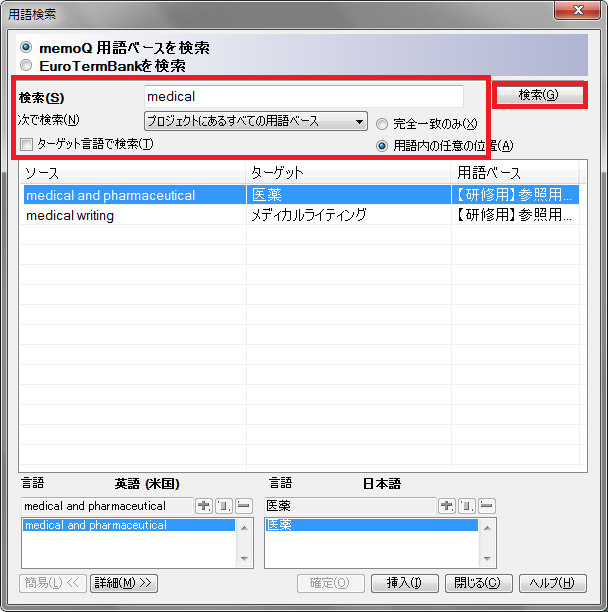Click the edit icon beside the English term field
This screenshot has height=612, width=608.
point(222,506)
